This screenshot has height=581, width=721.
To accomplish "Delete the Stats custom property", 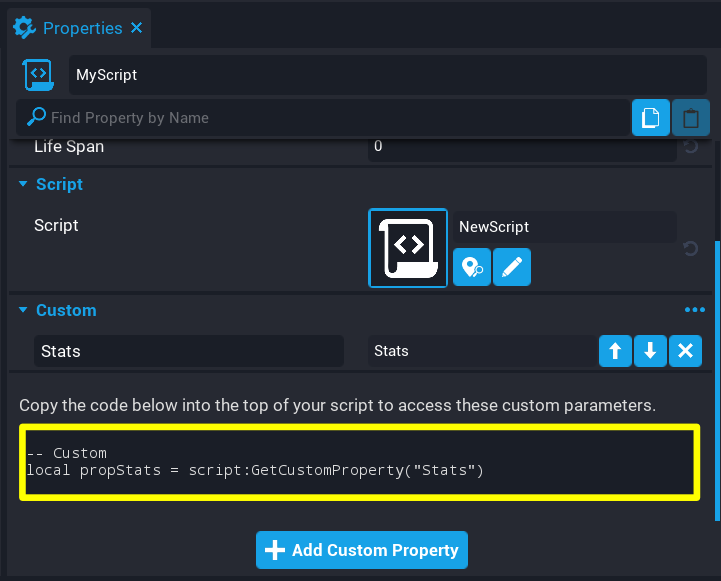I will tap(685, 351).
